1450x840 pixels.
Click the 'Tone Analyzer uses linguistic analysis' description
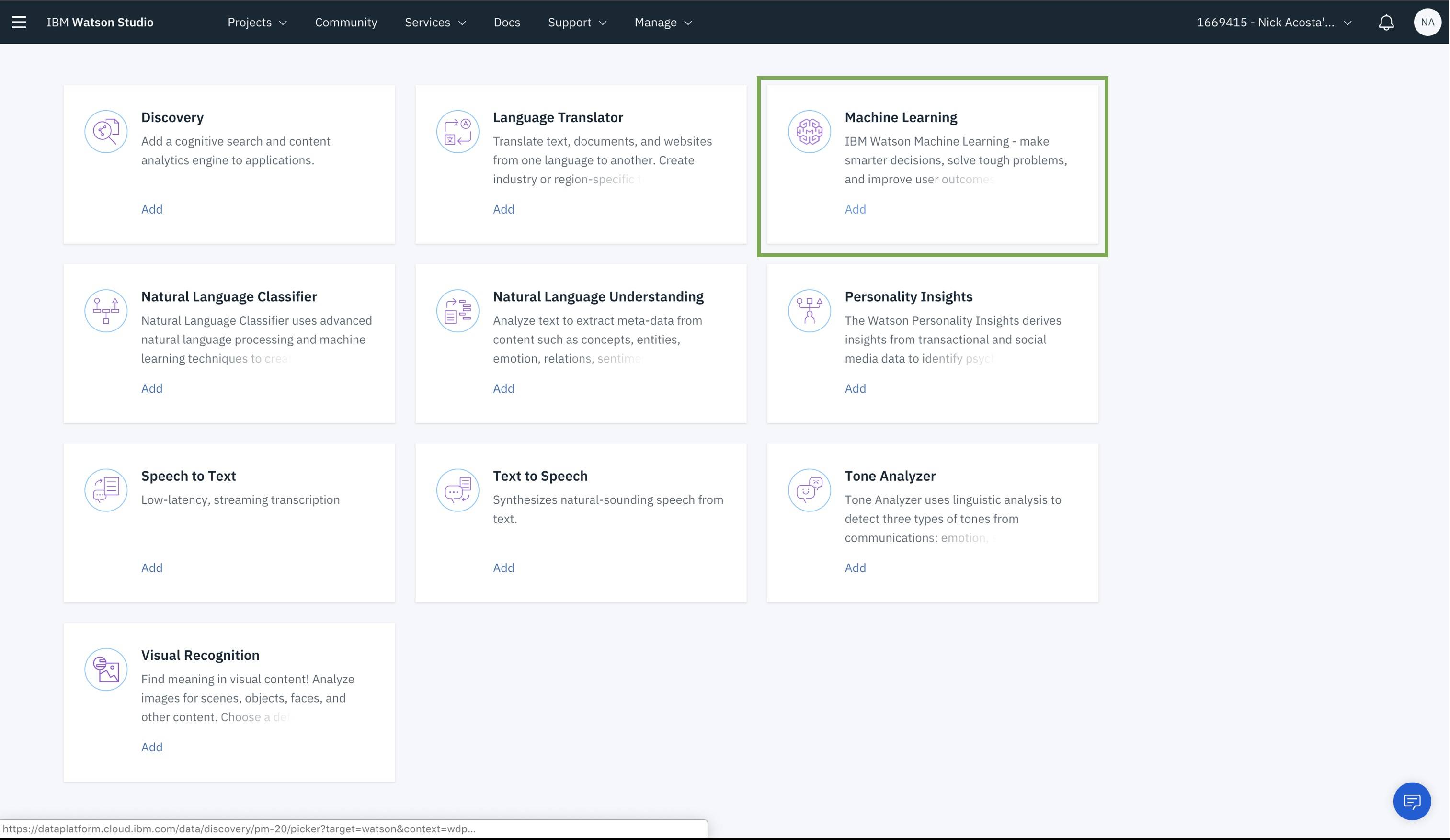(x=953, y=518)
